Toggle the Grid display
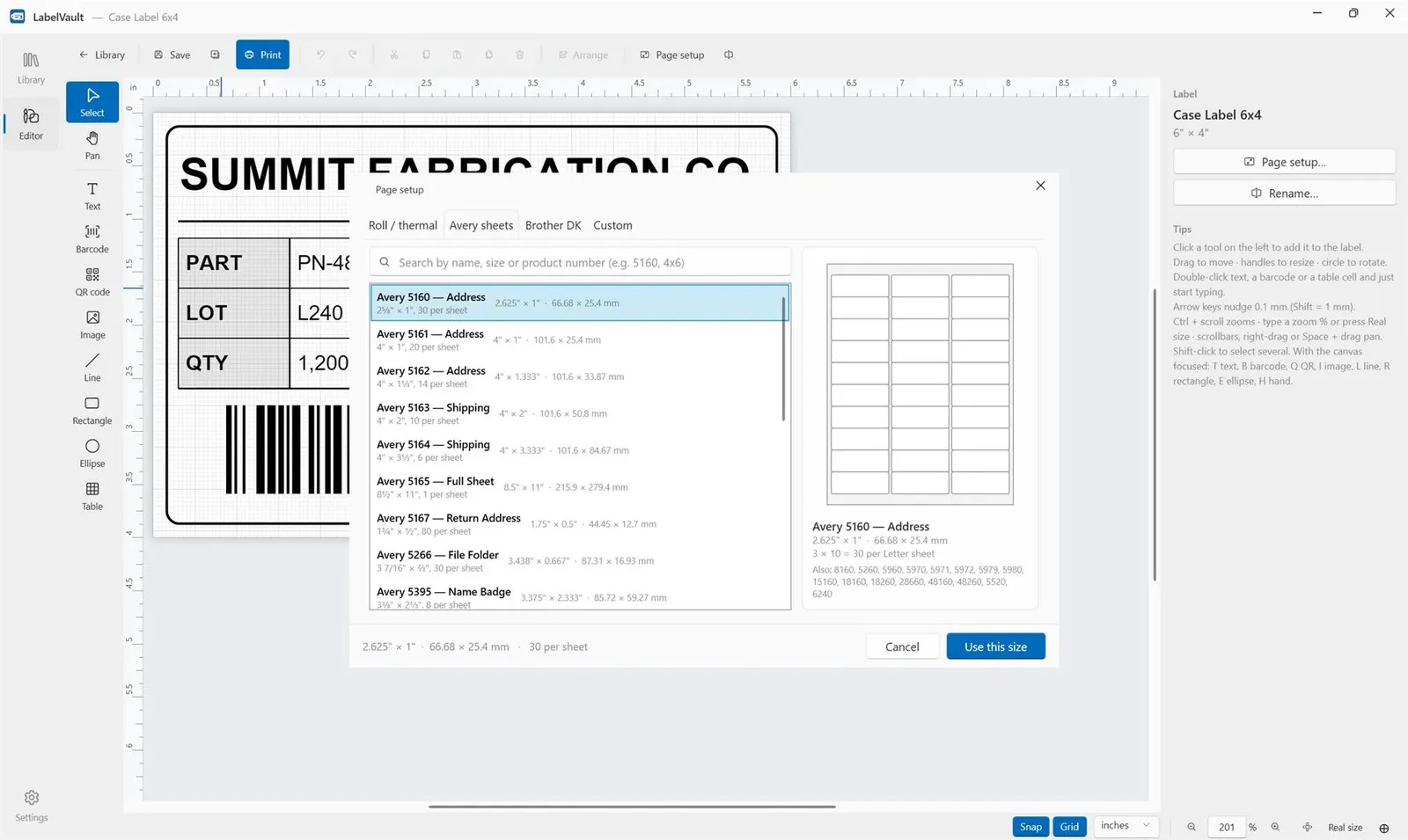1408x840 pixels. point(1069,827)
